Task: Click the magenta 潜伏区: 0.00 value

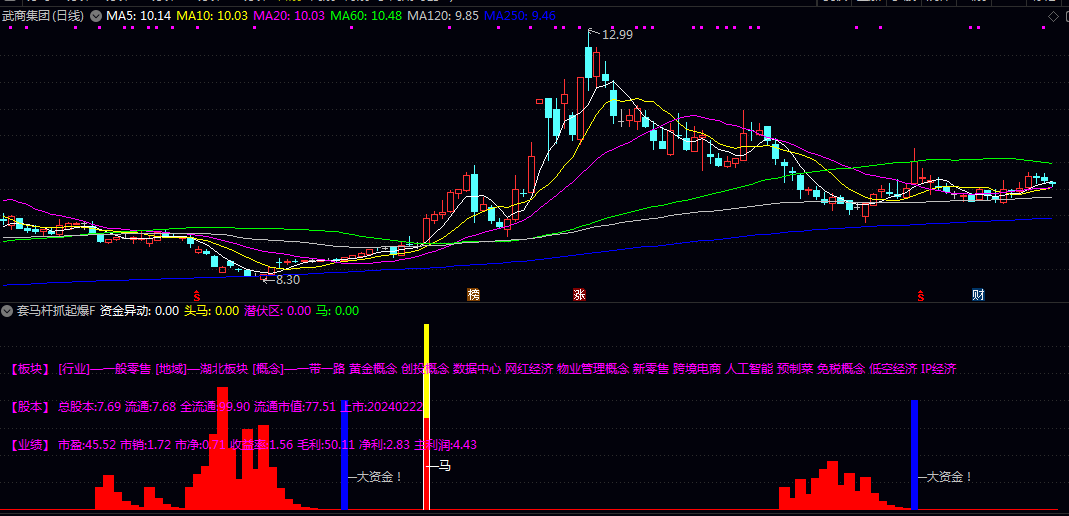Action: [277, 311]
